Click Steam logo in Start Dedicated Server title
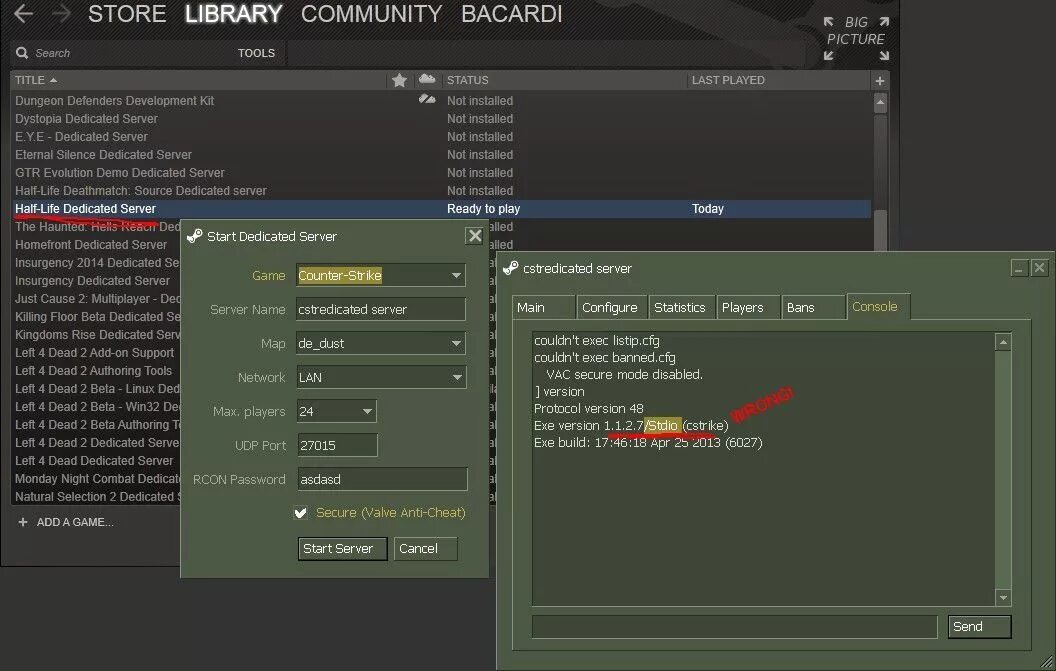 pyautogui.click(x=195, y=236)
